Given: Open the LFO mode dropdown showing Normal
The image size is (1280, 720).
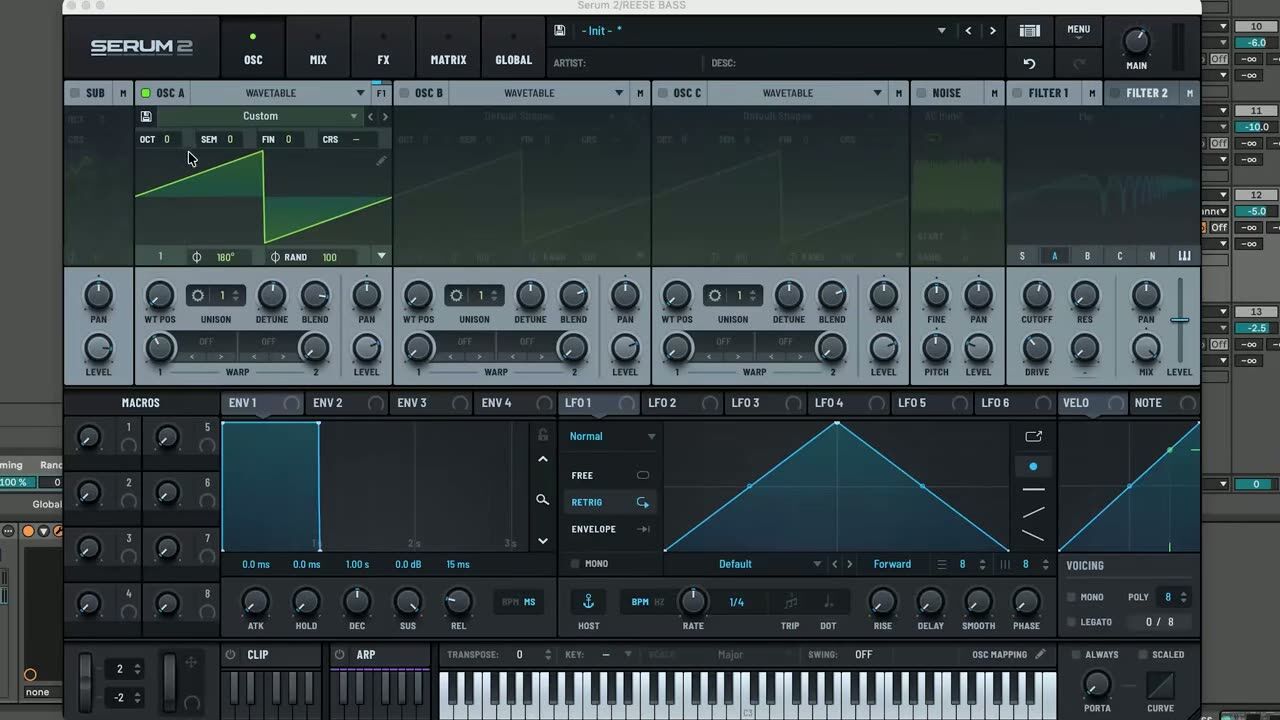Looking at the screenshot, I should click(x=613, y=436).
